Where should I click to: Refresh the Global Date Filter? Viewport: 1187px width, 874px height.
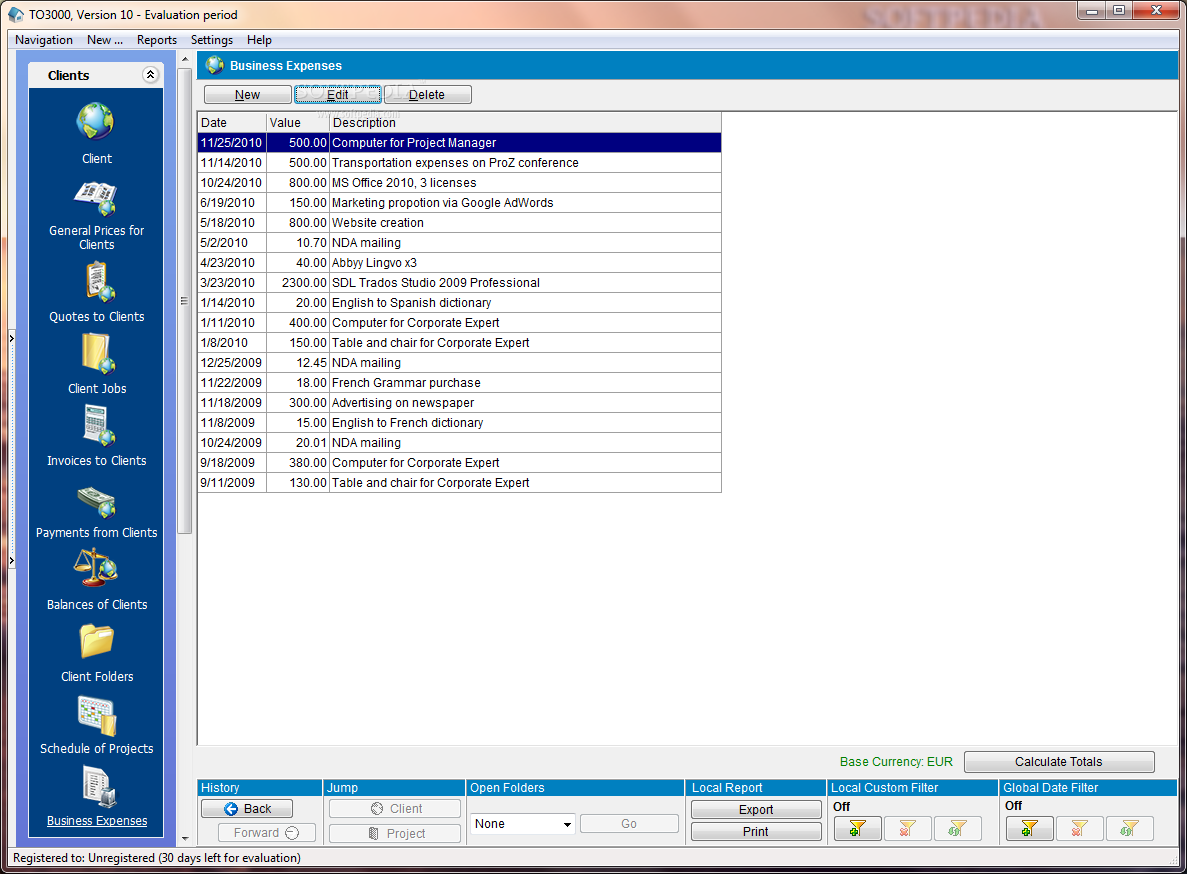click(x=1129, y=829)
